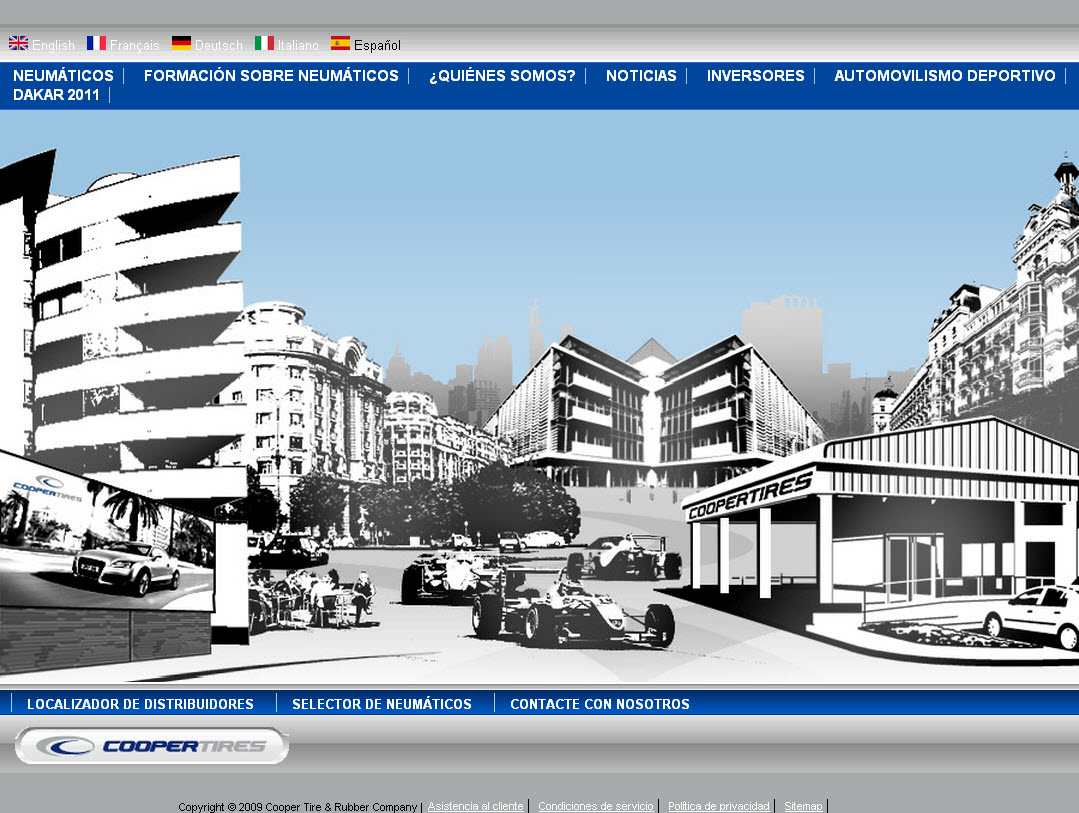Open the Neumáticos menu
The image size is (1079, 813).
63,76
